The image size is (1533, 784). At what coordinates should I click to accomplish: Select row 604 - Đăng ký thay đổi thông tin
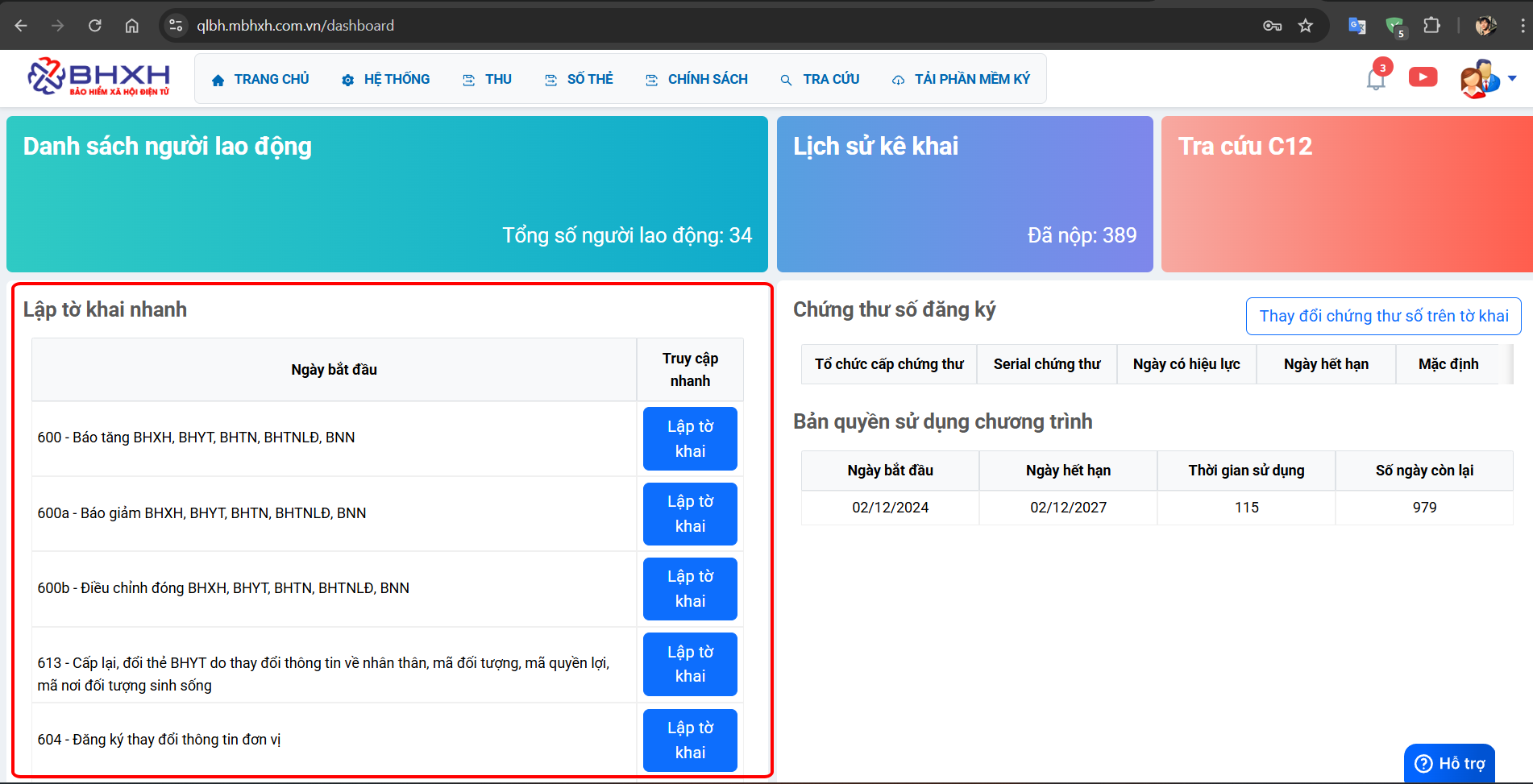pos(159,740)
